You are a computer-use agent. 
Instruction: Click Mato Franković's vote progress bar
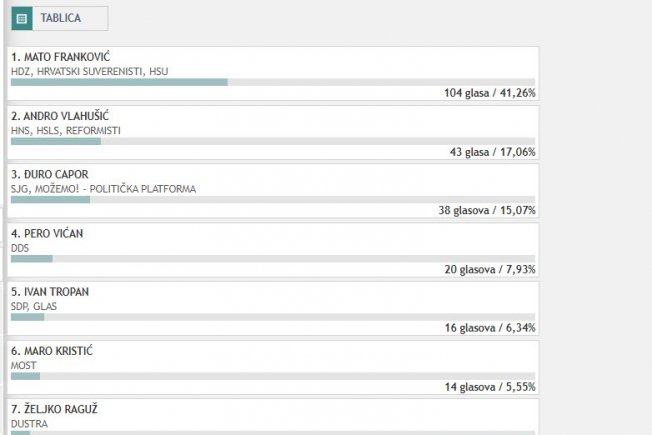[273, 82]
